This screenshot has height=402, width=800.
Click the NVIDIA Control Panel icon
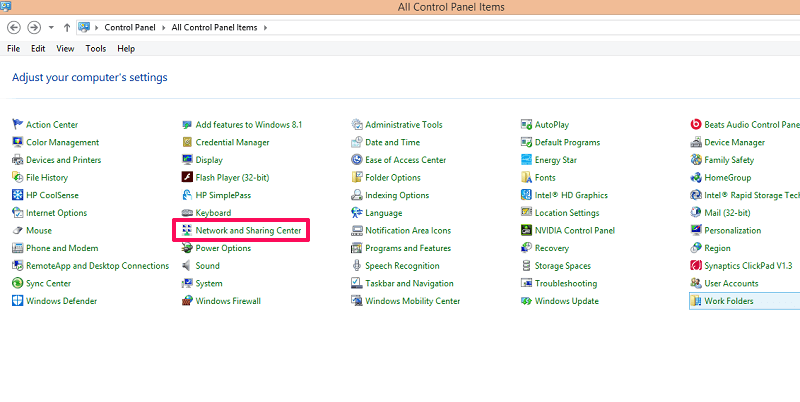tap(526, 231)
